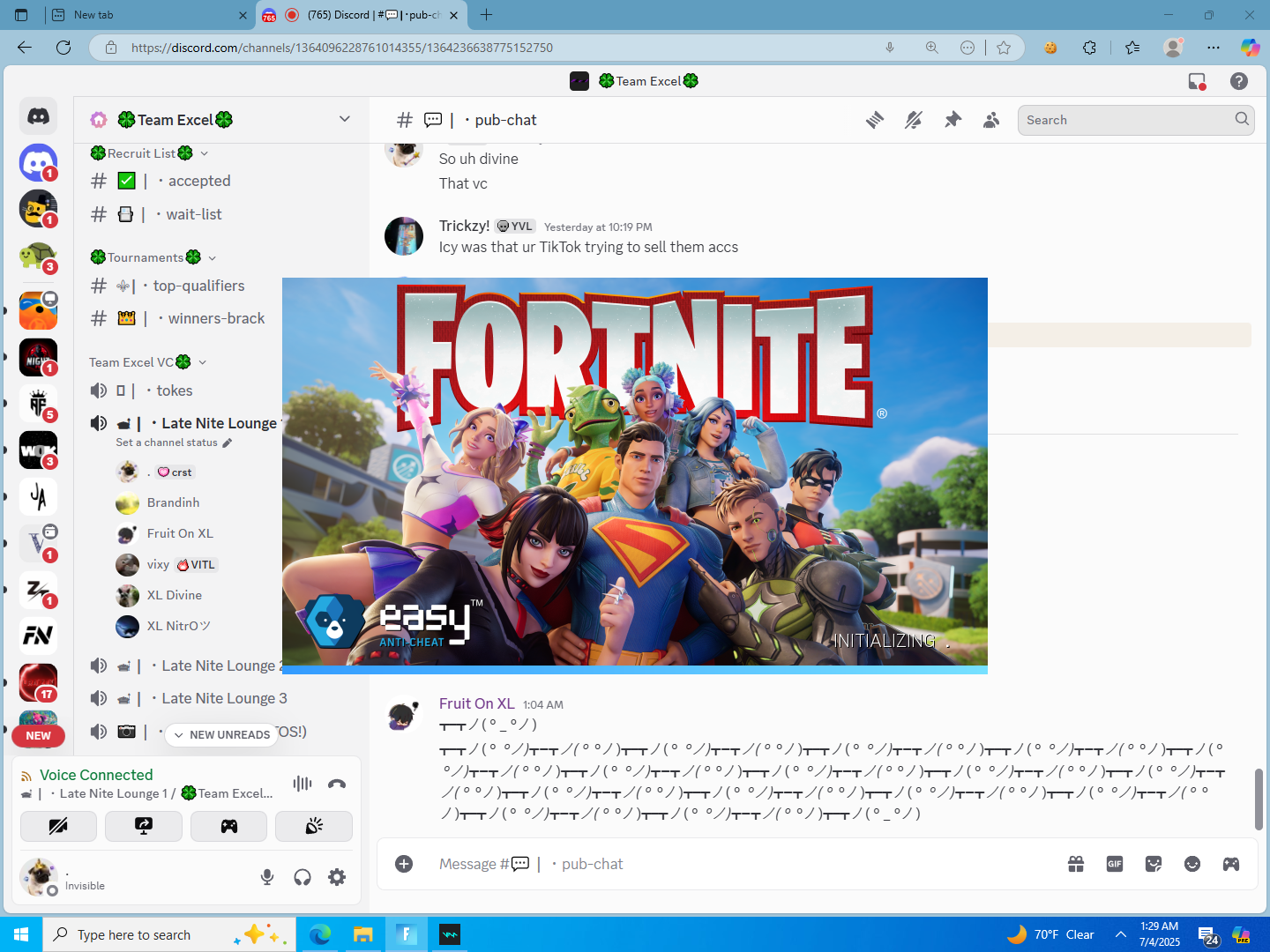Click the browser address bar URL
This screenshot has width=1270, height=952.
(342, 48)
